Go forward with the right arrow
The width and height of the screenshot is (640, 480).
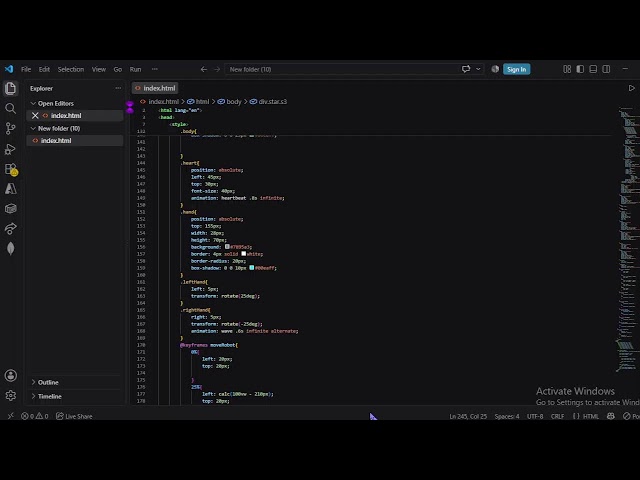click(x=217, y=69)
